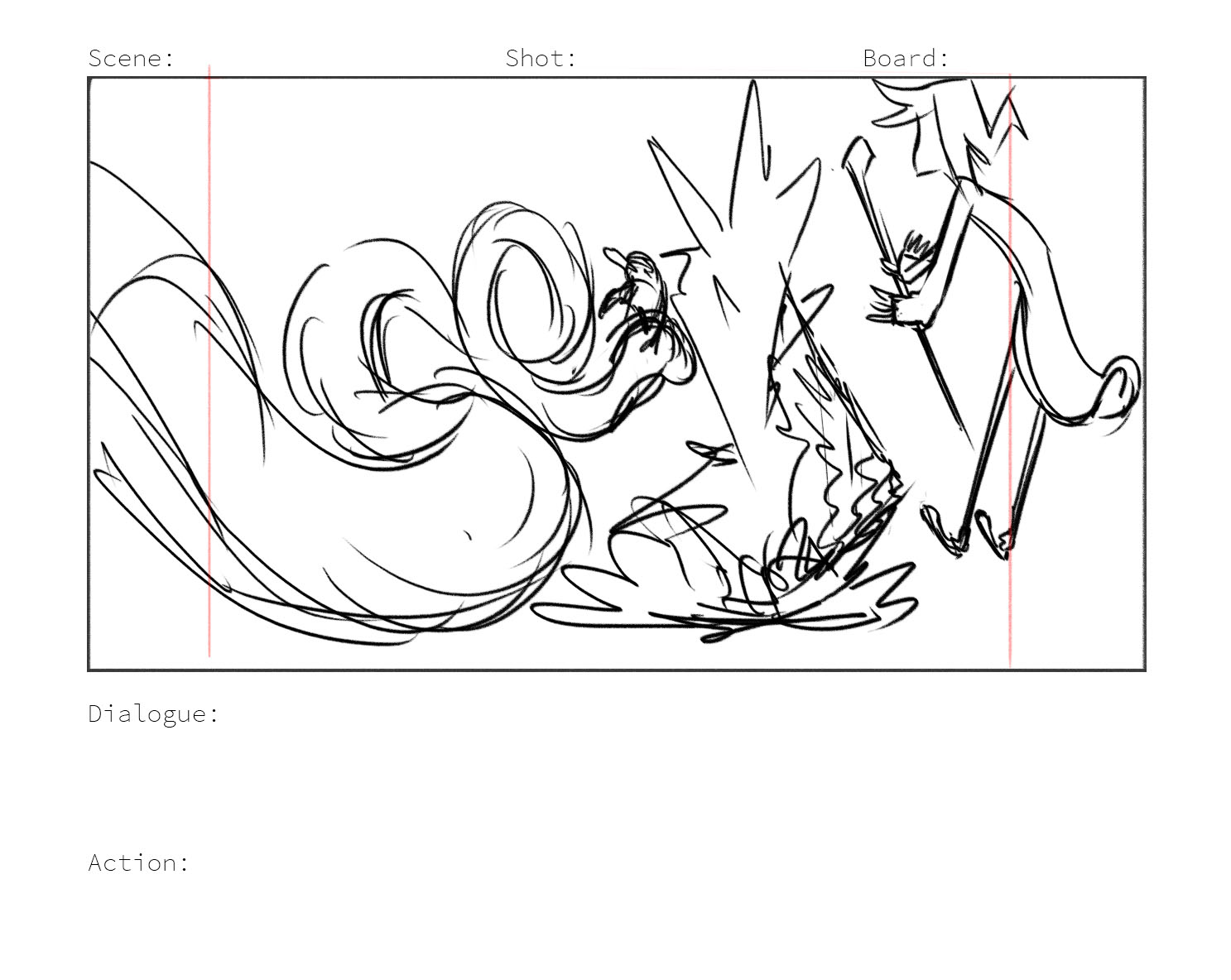1231x980 pixels.
Task: Click the storyboard sketch panel
Action: [x=617, y=373]
